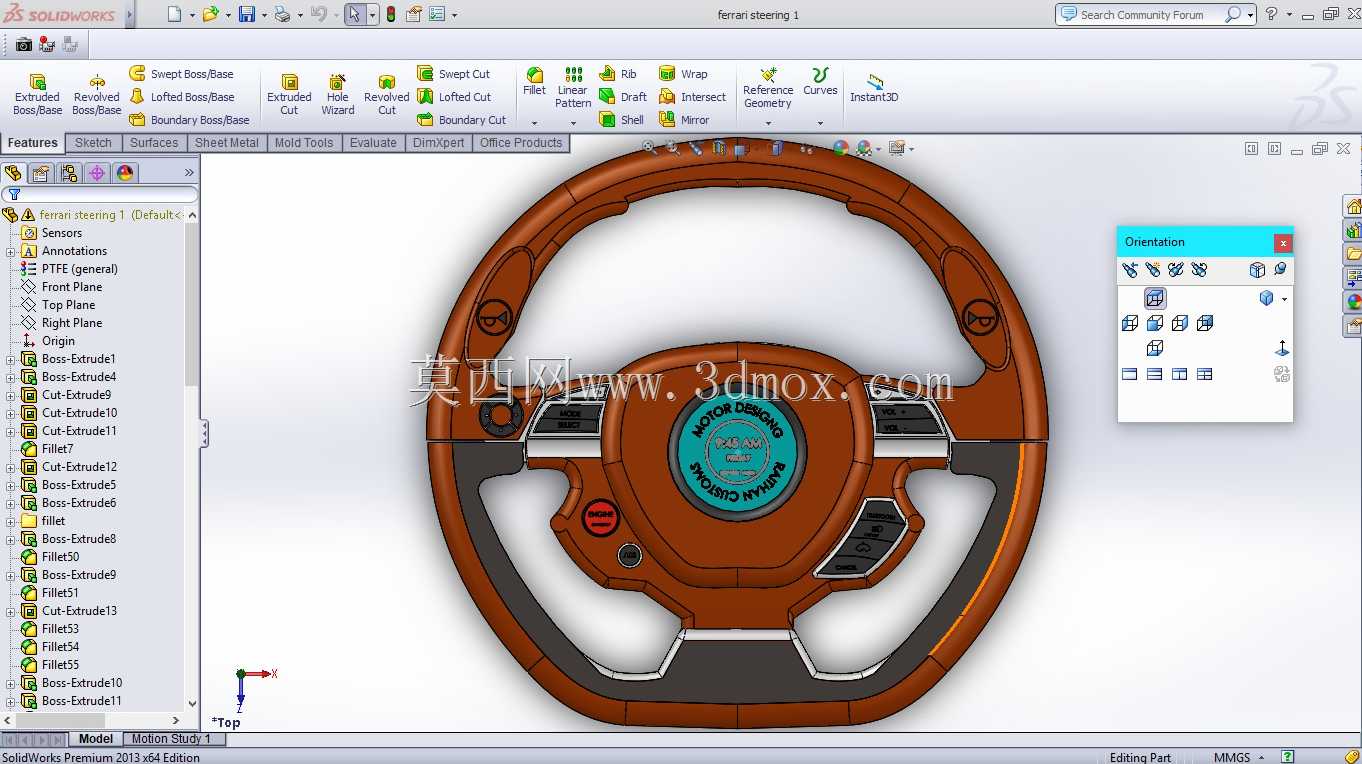Viewport: 1362px width, 764px height.
Task: Switch to the Surfaces tab
Action: coord(154,143)
